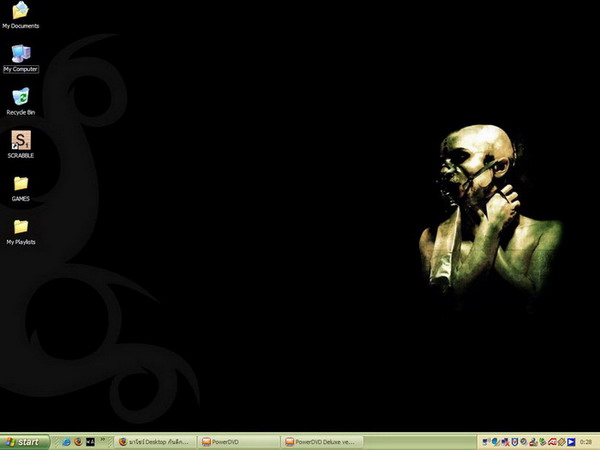Click the blue play arrow tray icon
The image size is (600, 450).
click(571, 442)
